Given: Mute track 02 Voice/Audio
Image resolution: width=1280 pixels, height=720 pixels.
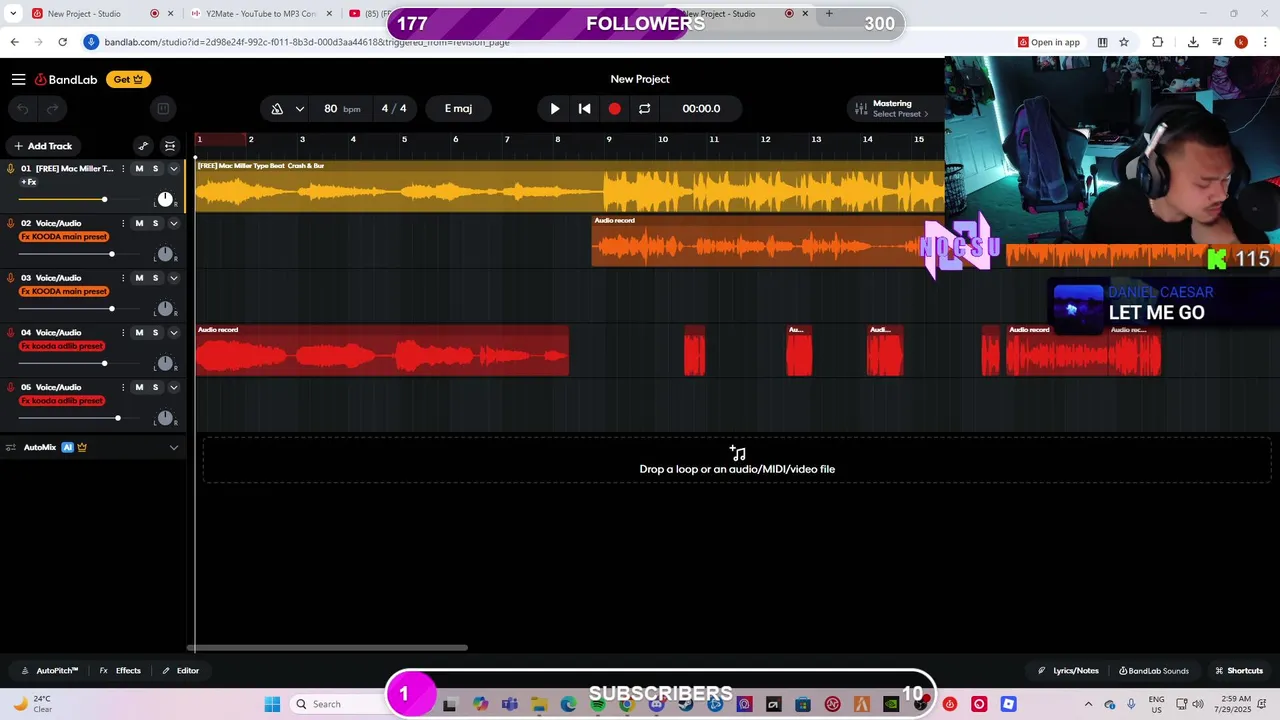Looking at the screenshot, I should coord(139,224).
